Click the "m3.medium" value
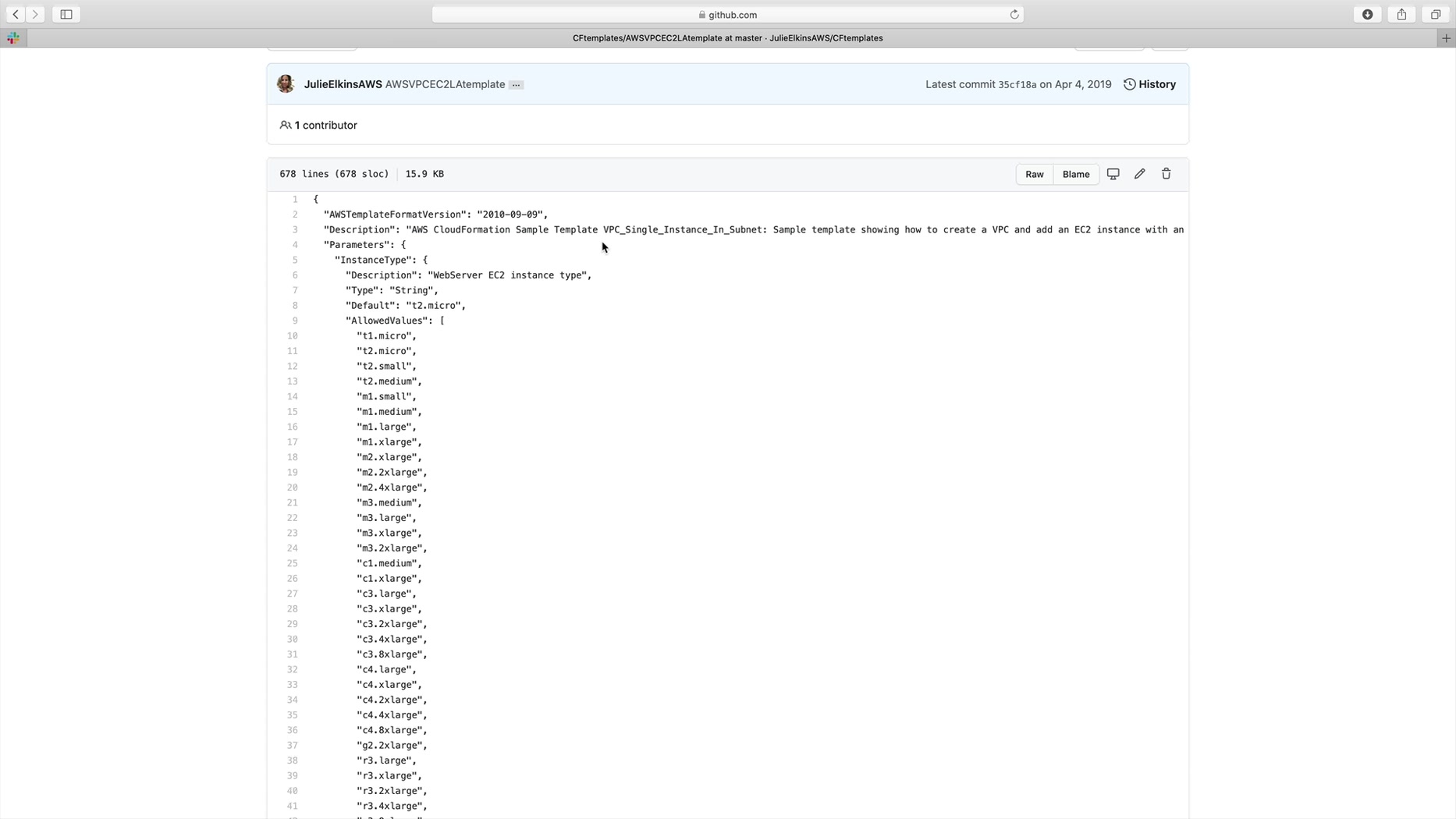The width and height of the screenshot is (1456, 819). pyautogui.click(x=389, y=503)
